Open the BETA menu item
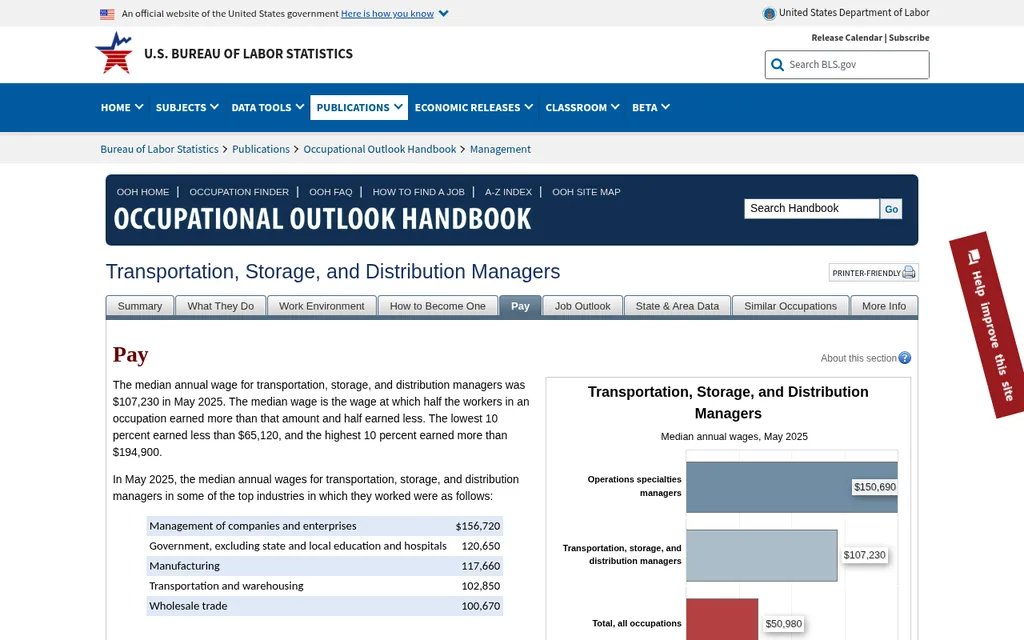This screenshot has height=640, width=1024. click(650, 107)
